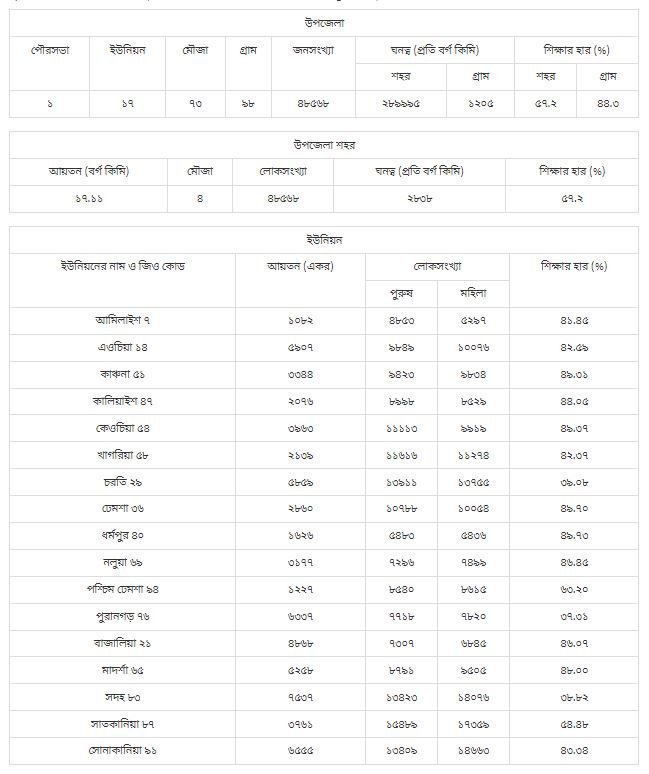Click the উপজেলা শহর table title
Image resolution: width=649 pixels, height=774 pixels.
324,145
